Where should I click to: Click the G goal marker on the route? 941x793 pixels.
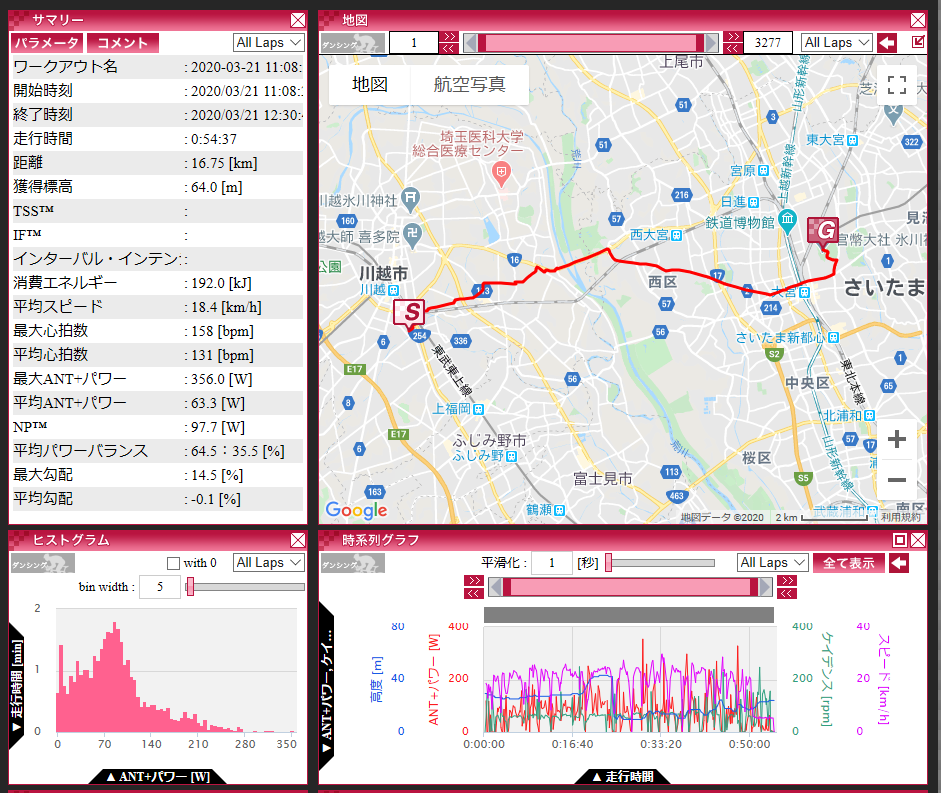[x=825, y=232]
